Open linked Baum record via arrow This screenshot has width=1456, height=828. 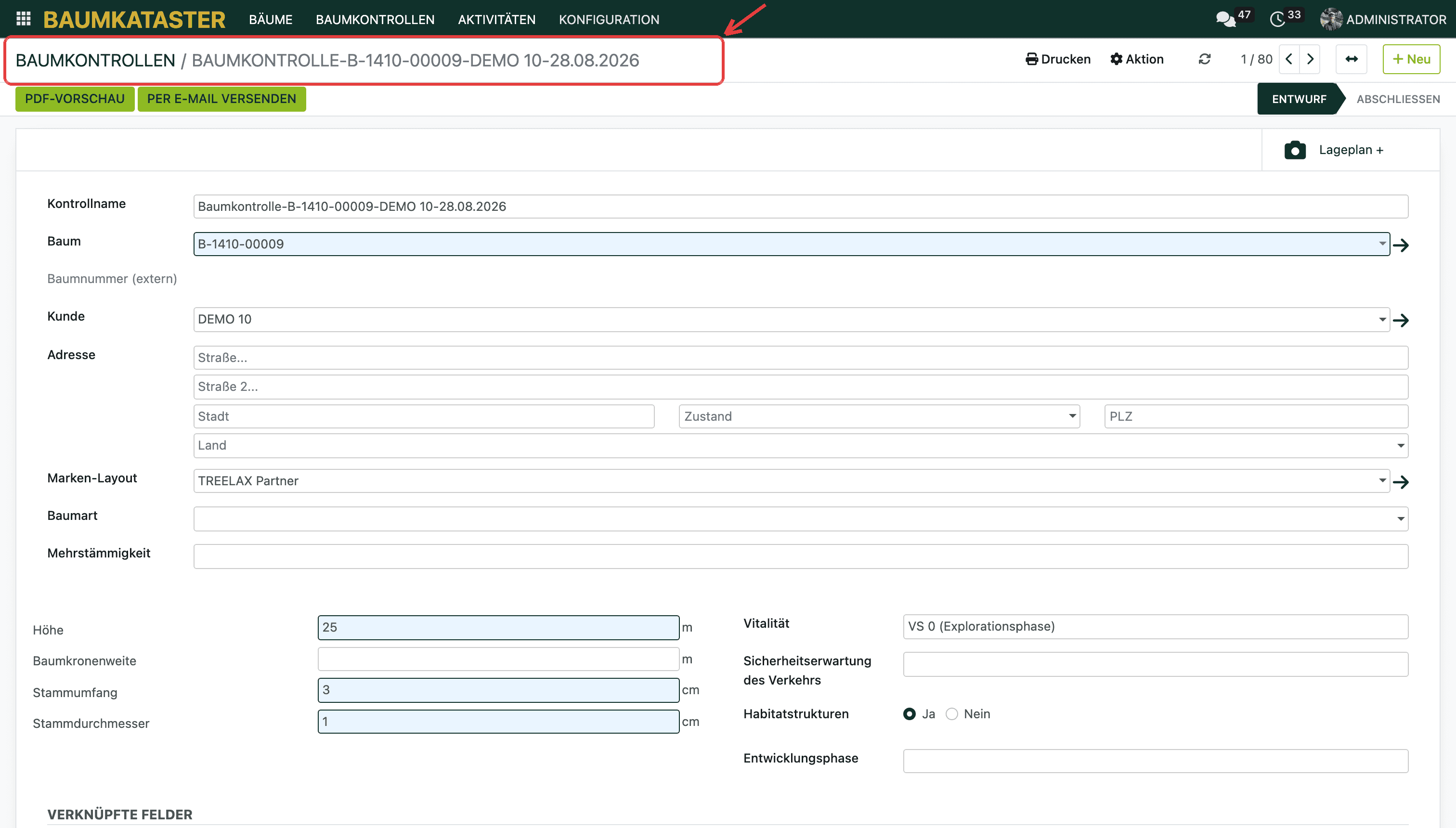tap(1401, 245)
